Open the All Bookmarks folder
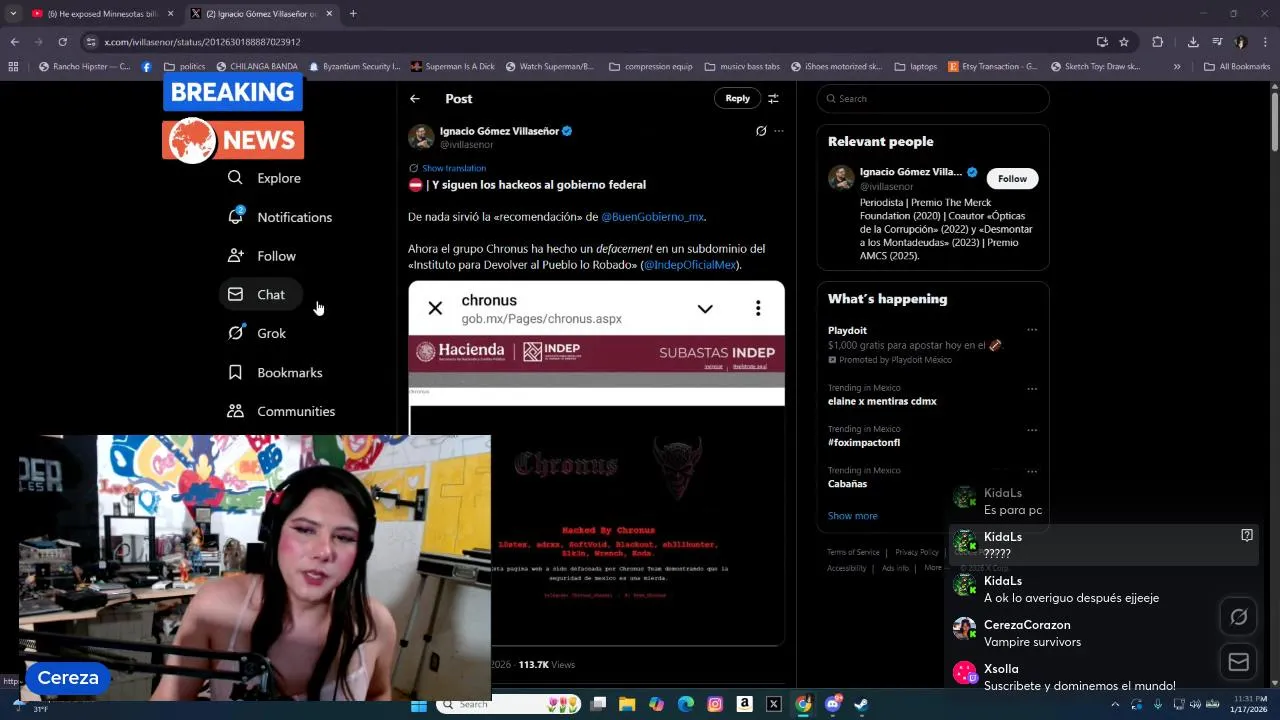The width and height of the screenshot is (1280, 720). 1236,67
